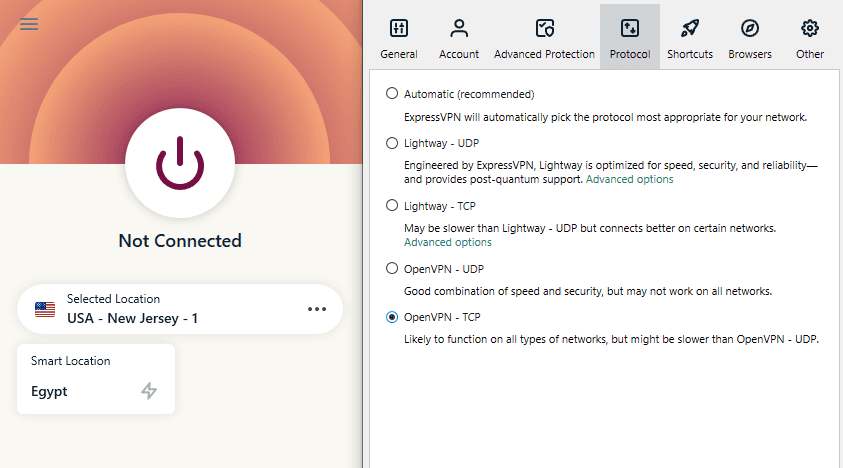Open Advanced options under Lightway - UDP
This screenshot has width=843, height=468.
click(629, 180)
